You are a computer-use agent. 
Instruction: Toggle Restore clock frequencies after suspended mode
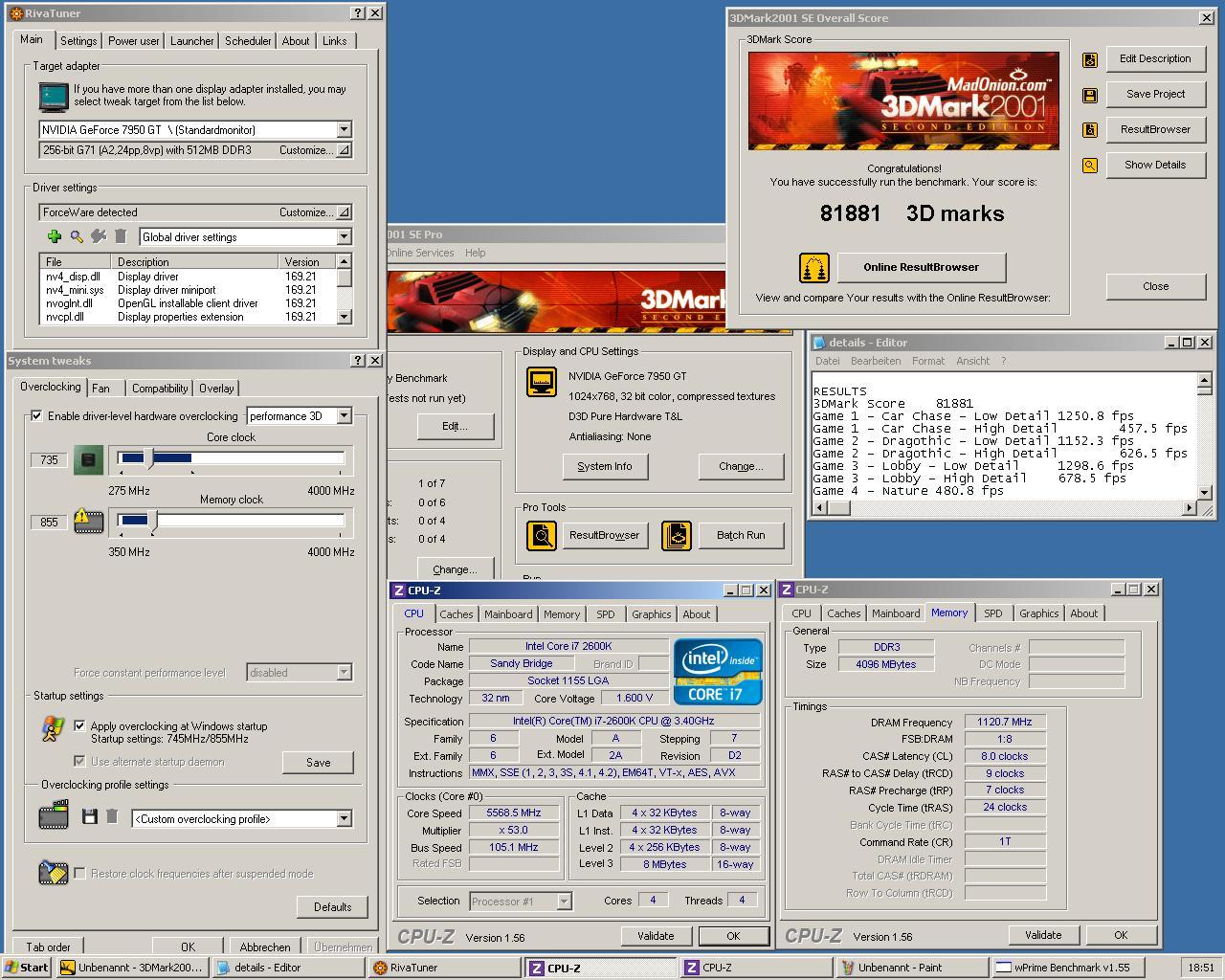click(79, 873)
